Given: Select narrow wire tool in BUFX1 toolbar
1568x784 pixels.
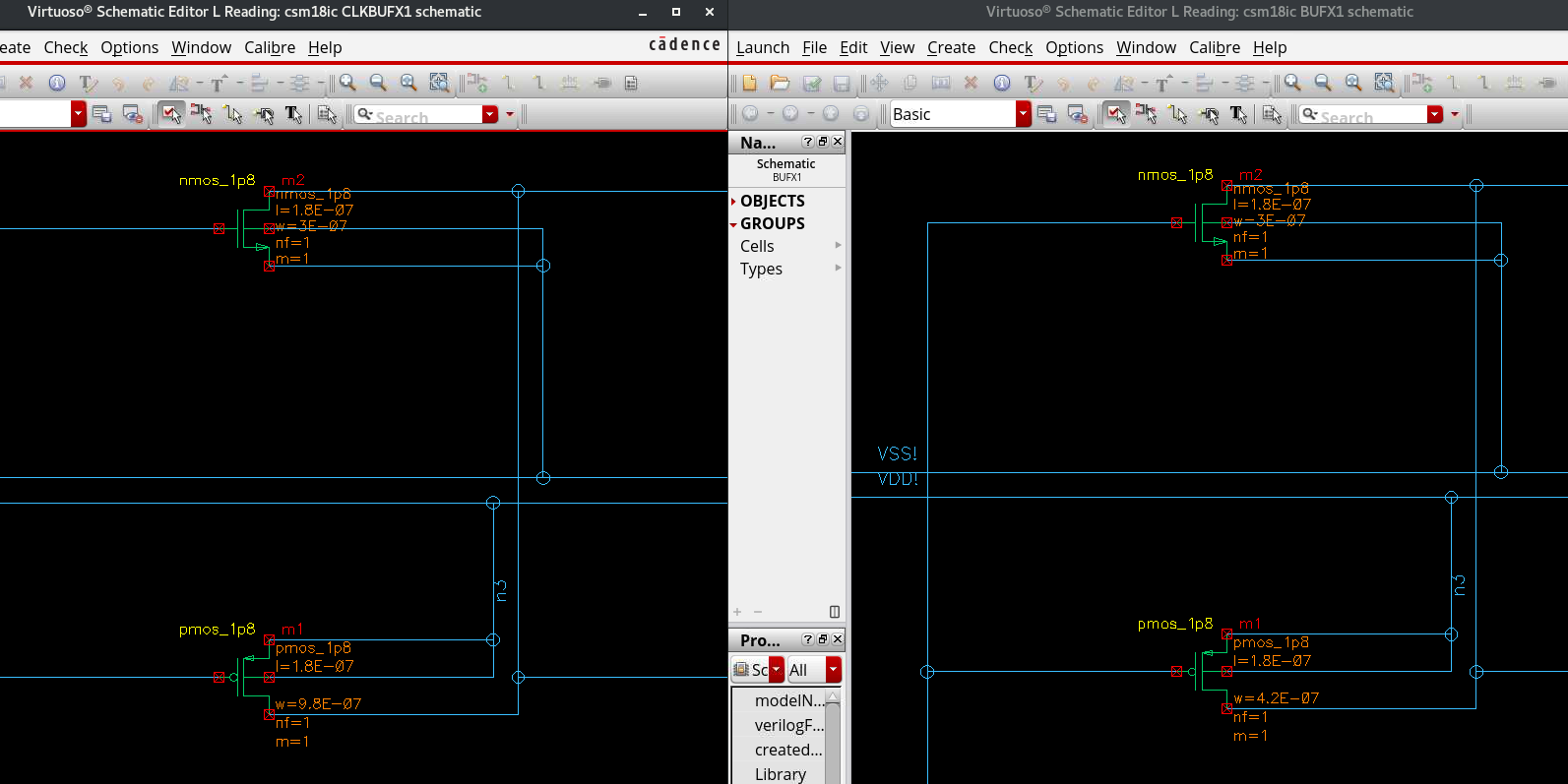Looking at the screenshot, I should click(1454, 83).
